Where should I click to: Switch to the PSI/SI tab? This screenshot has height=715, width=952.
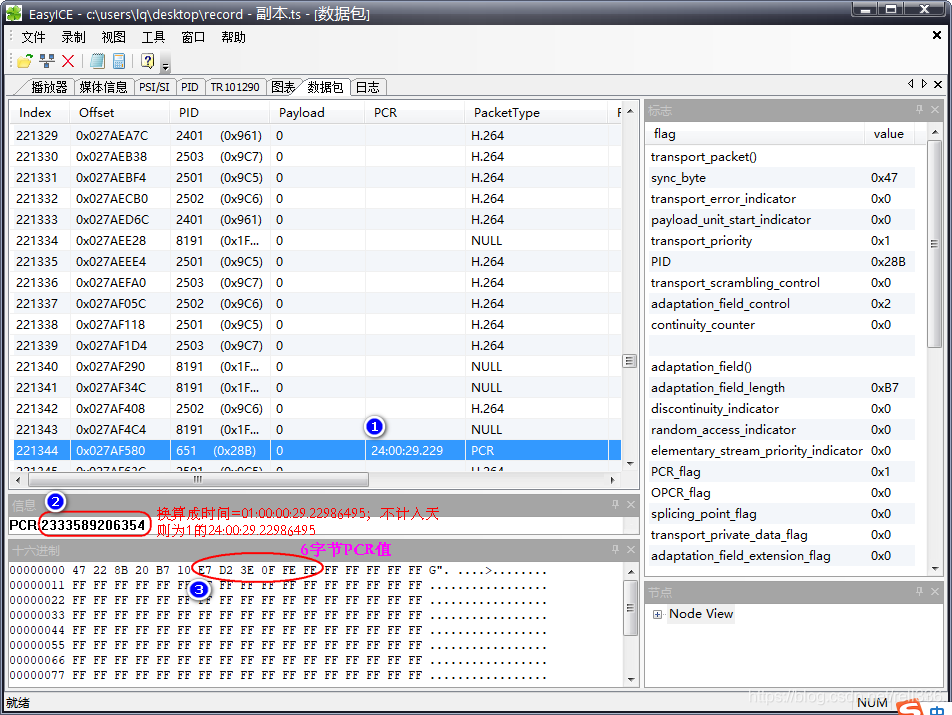point(154,87)
